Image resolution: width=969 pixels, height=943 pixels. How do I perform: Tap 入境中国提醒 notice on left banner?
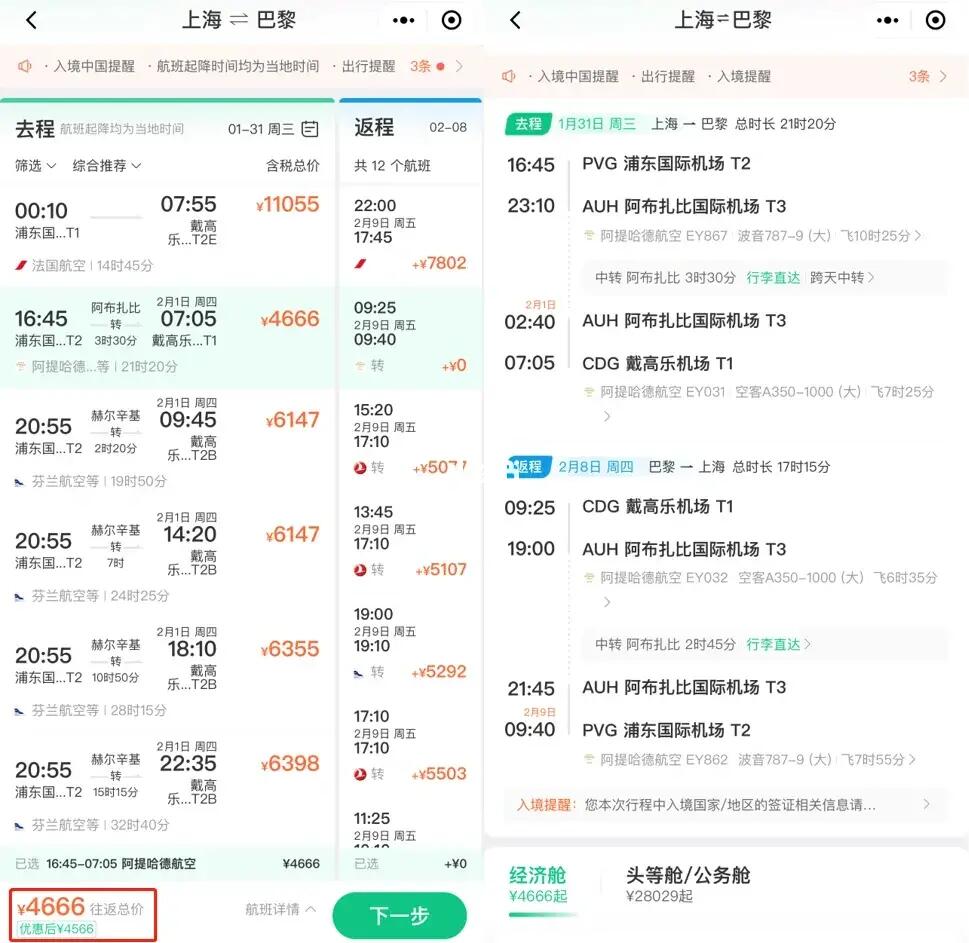(x=94, y=66)
